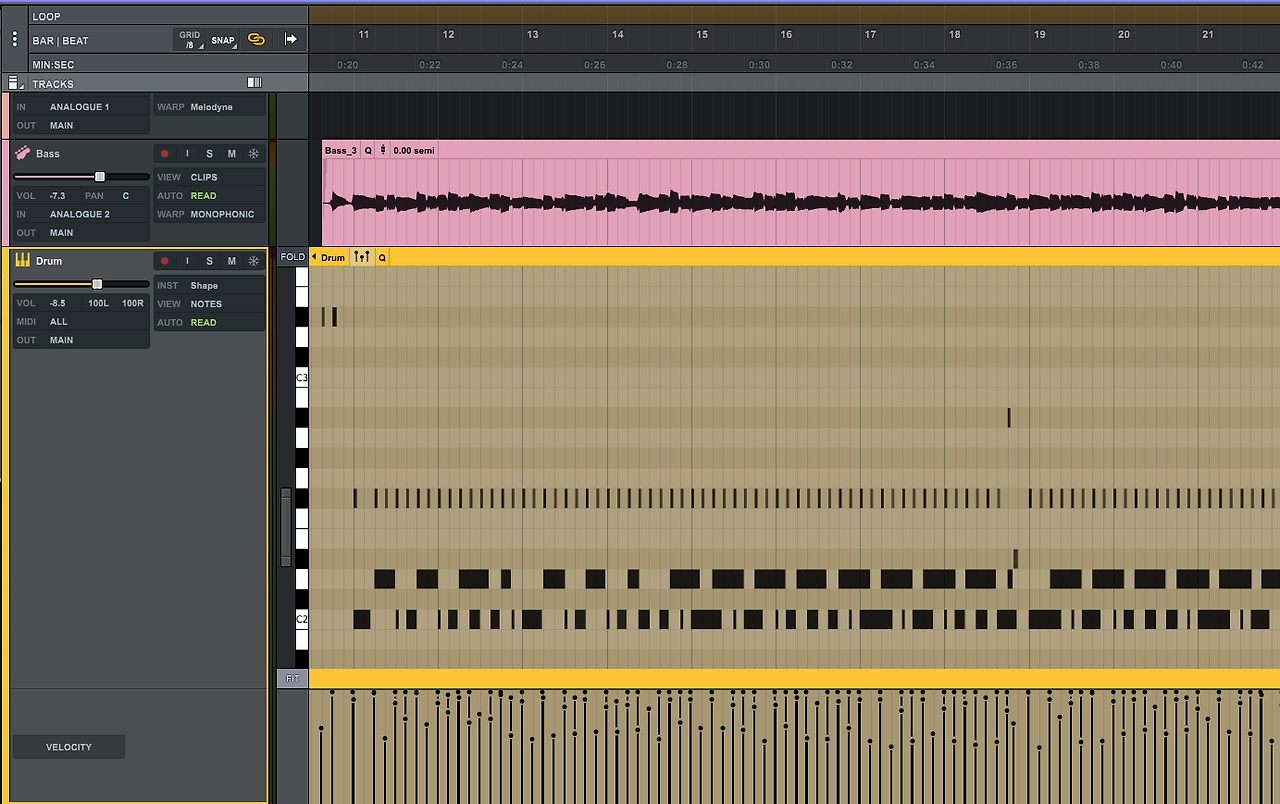Image resolution: width=1280 pixels, height=804 pixels.
Task: Select the Bass_3 clip name label
Action: [x=340, y=150]
